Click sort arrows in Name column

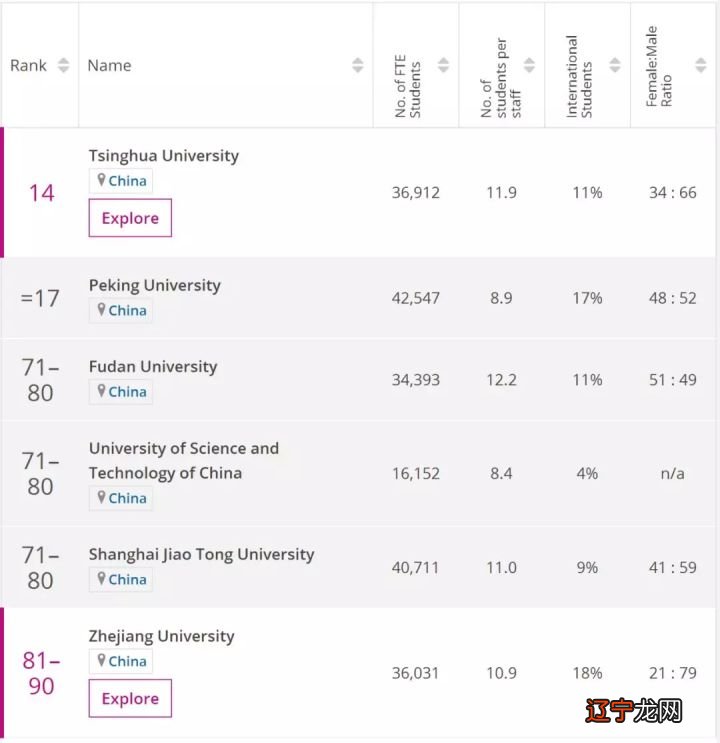point(358,66)
